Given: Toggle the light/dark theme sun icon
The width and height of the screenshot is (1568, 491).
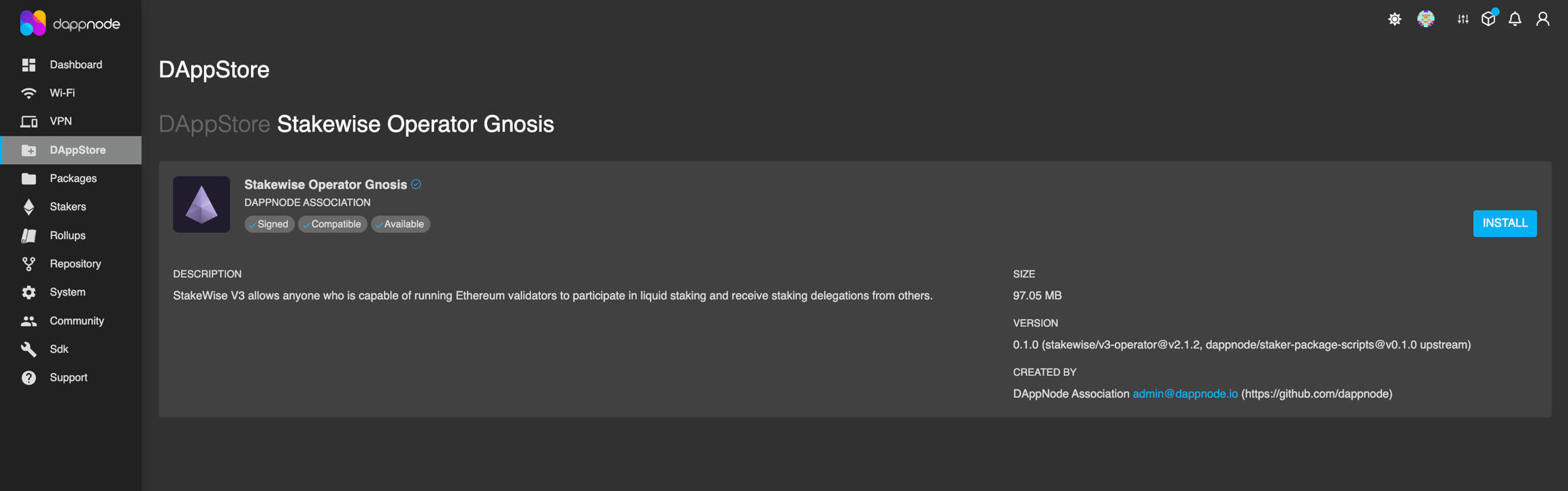Looking at the screenshot, I should (x=1394, y=19).
